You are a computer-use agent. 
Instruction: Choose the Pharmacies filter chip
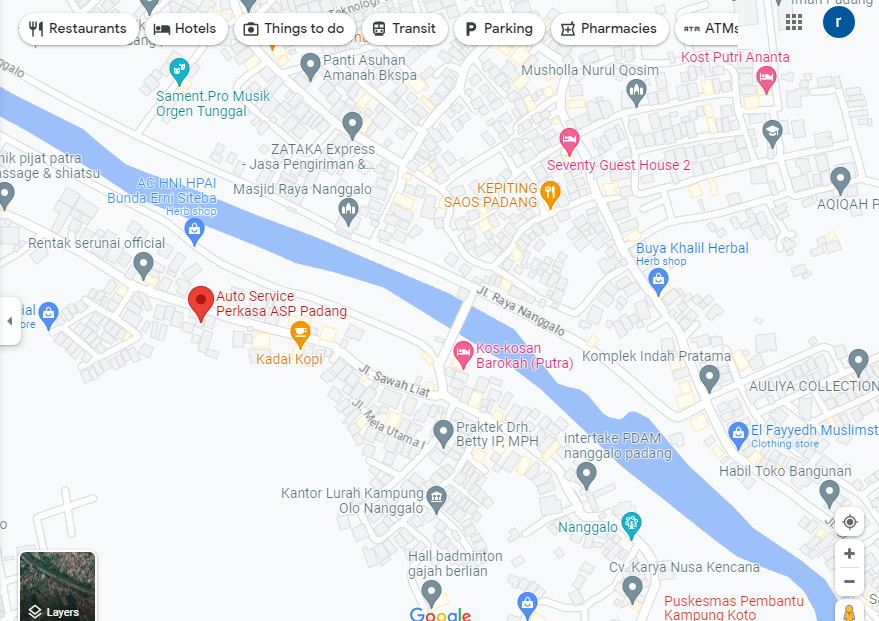(x=609, y=29)
